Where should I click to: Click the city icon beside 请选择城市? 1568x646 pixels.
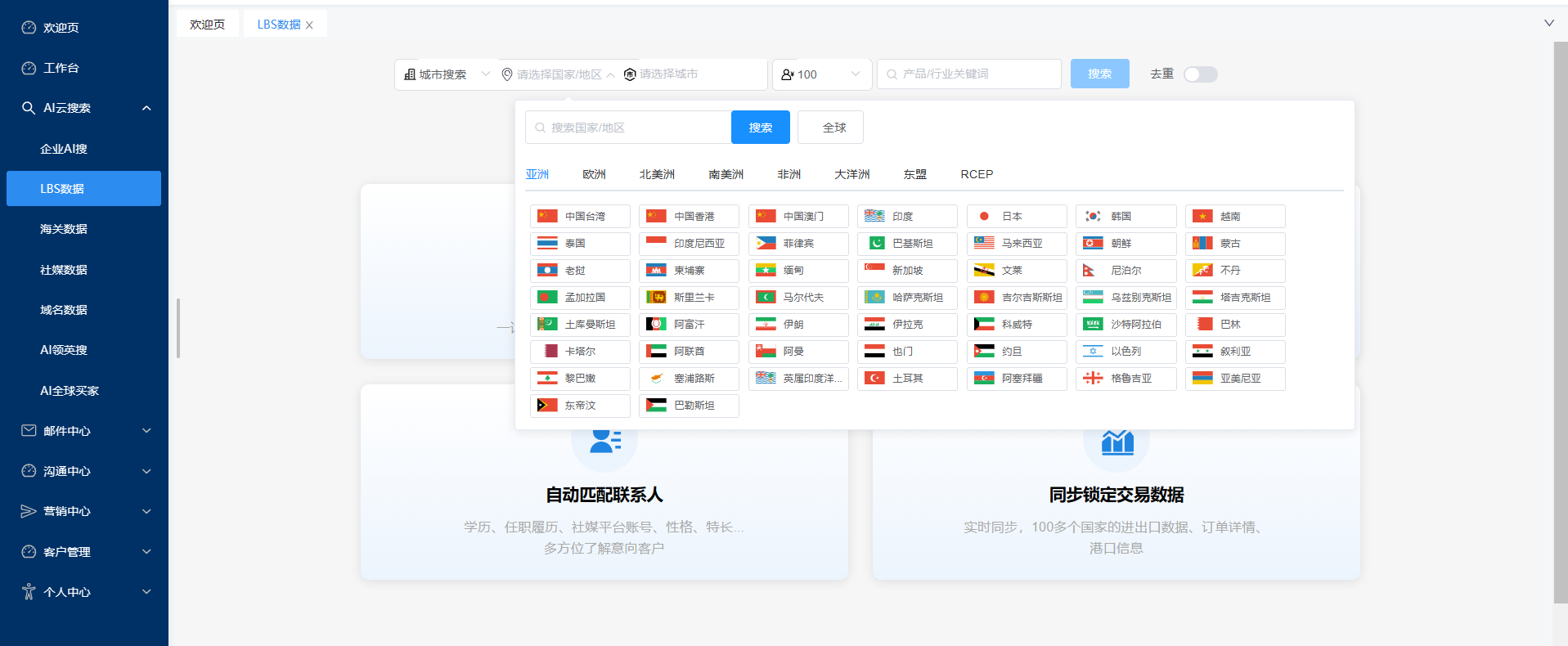pos(630,74)
